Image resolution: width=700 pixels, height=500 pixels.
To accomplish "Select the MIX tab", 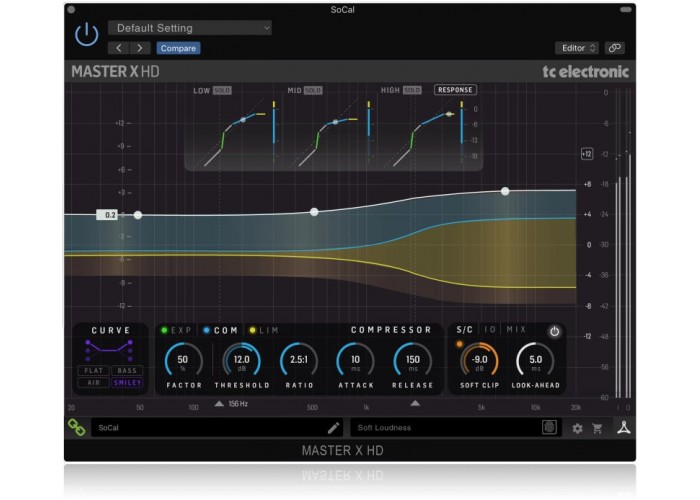I will click(x=516, y=329).
